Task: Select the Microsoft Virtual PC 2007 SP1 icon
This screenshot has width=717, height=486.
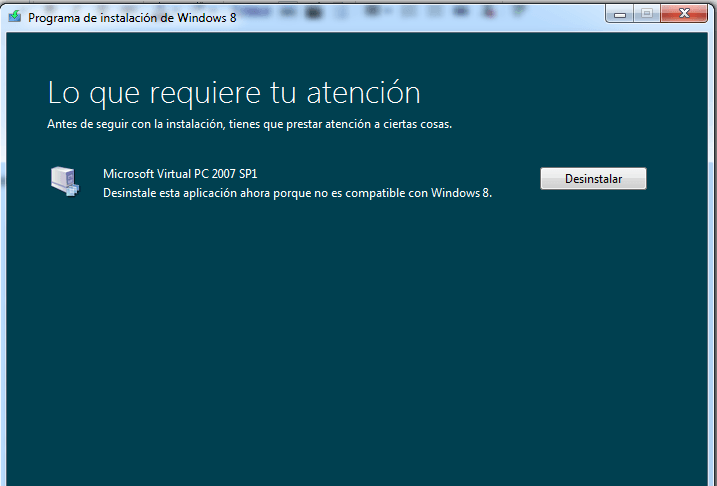Action: click(x=65, y=182)
